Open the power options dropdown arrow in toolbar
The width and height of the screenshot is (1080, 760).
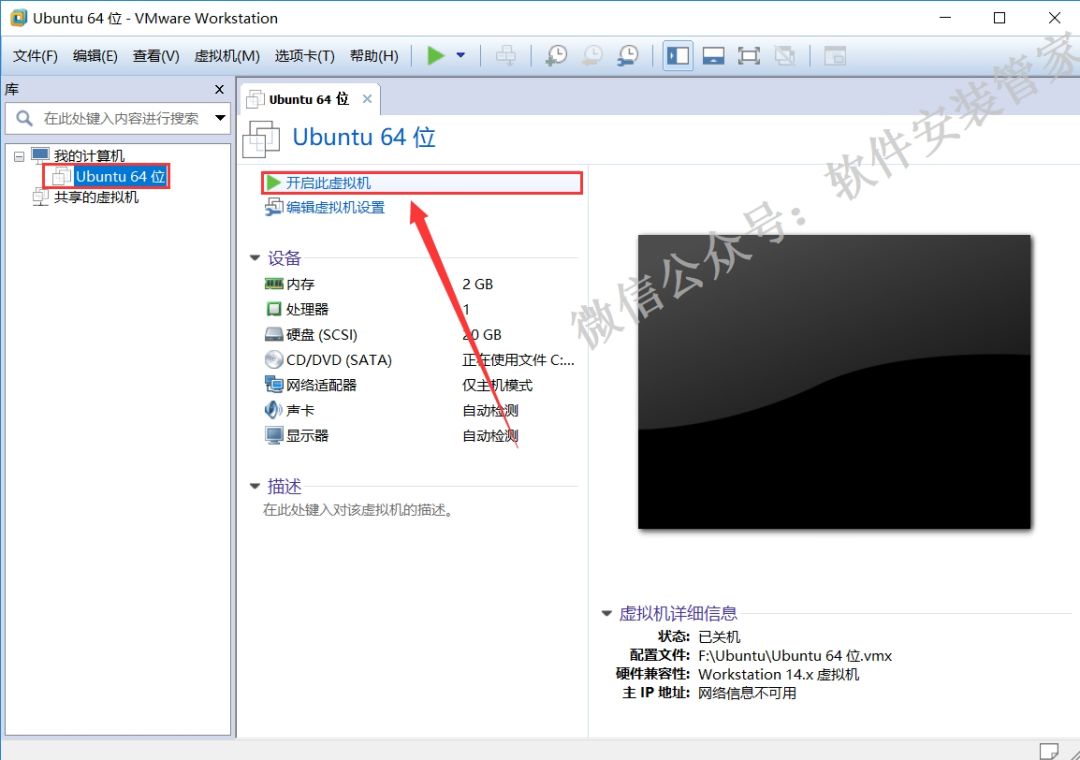point(461,56)
